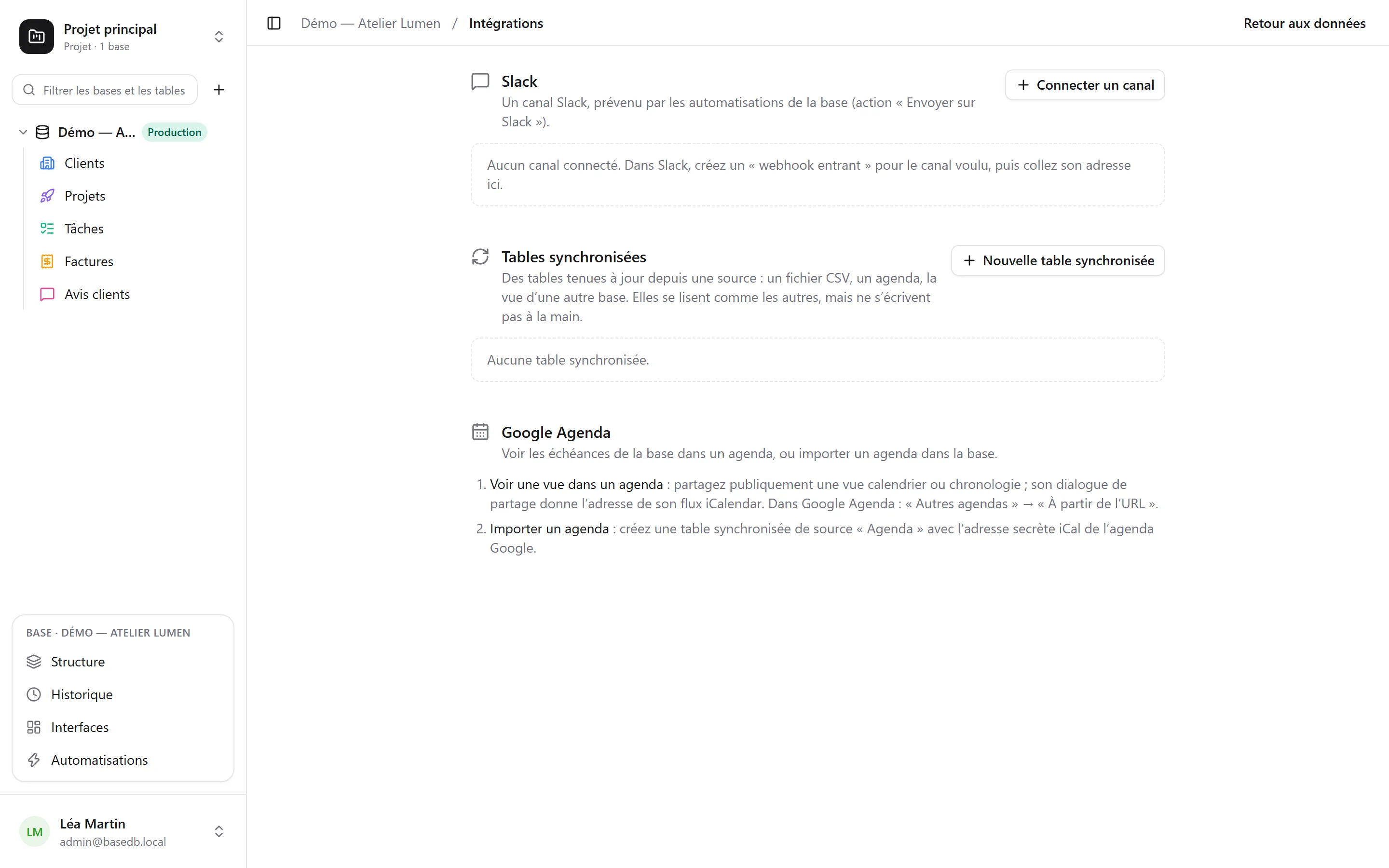Open the Avis clients comment icon
Image resolution: width=1389 pixels, height=868 pixels.
point(47,294)
